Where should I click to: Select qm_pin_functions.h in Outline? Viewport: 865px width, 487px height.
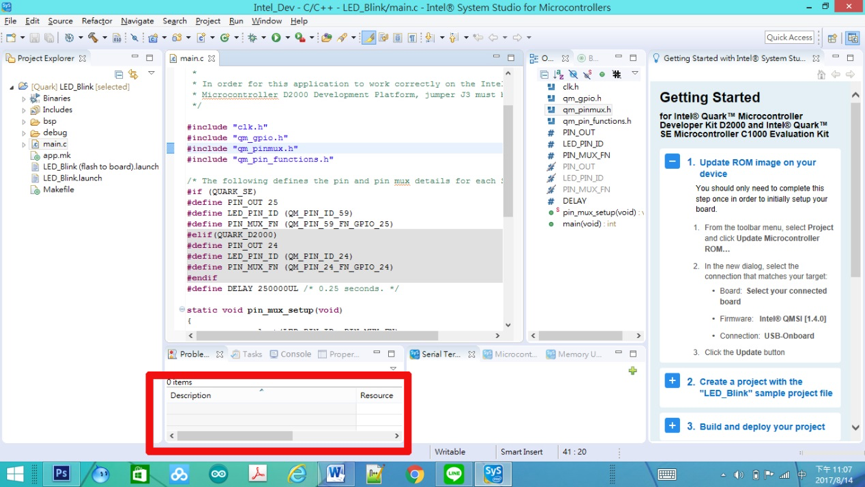click(596, 121)
